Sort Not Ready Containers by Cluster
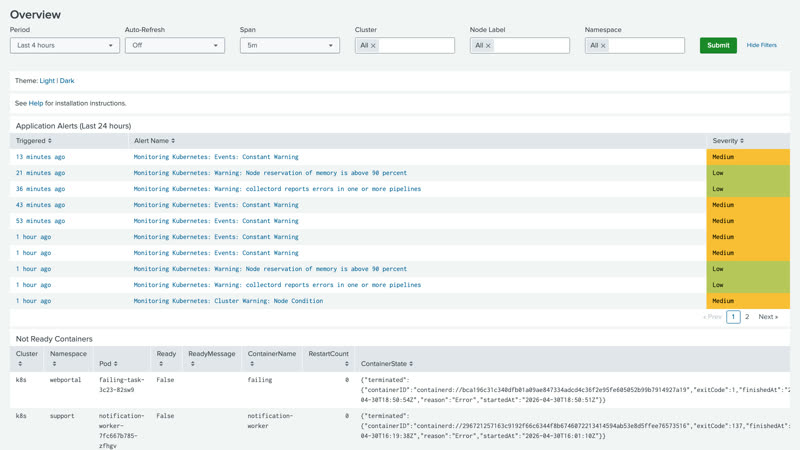Viewport: 800px width, 450px height. [x=27, y=359]
